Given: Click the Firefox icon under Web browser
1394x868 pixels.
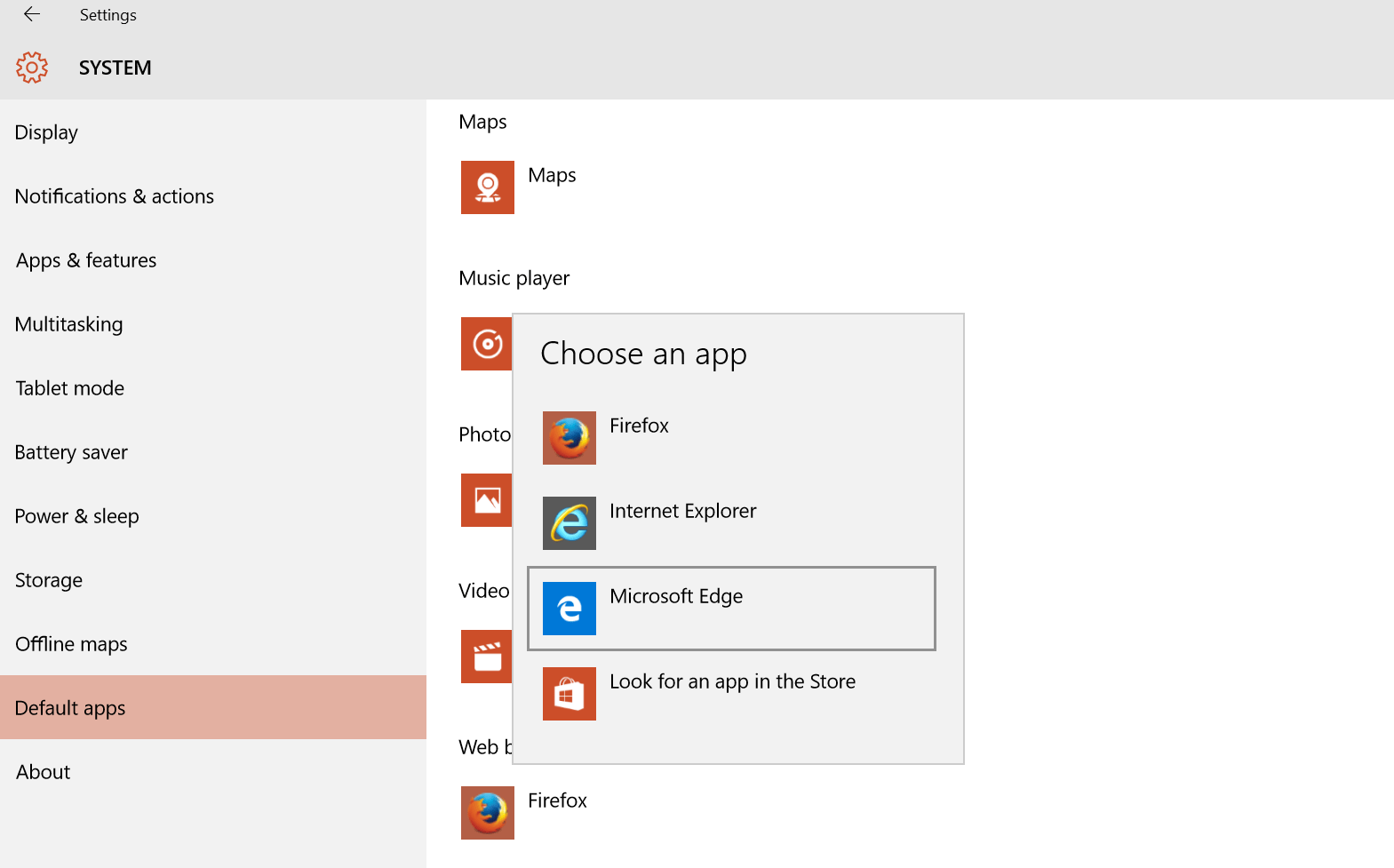Looking at the screenshot, I should (488, 813).
